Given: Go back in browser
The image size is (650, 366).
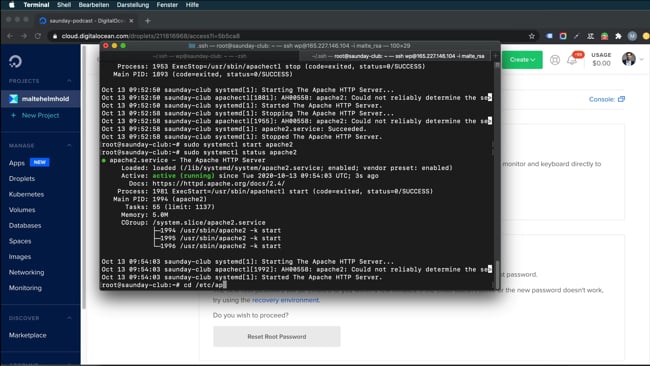Looking at the screenshot, I should coord(10,36).
